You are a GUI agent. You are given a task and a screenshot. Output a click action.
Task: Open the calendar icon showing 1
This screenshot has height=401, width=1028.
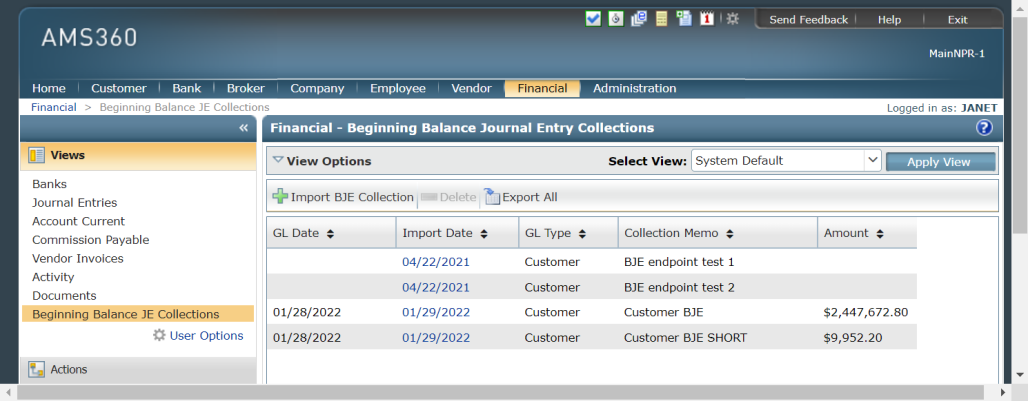(707, 19)
